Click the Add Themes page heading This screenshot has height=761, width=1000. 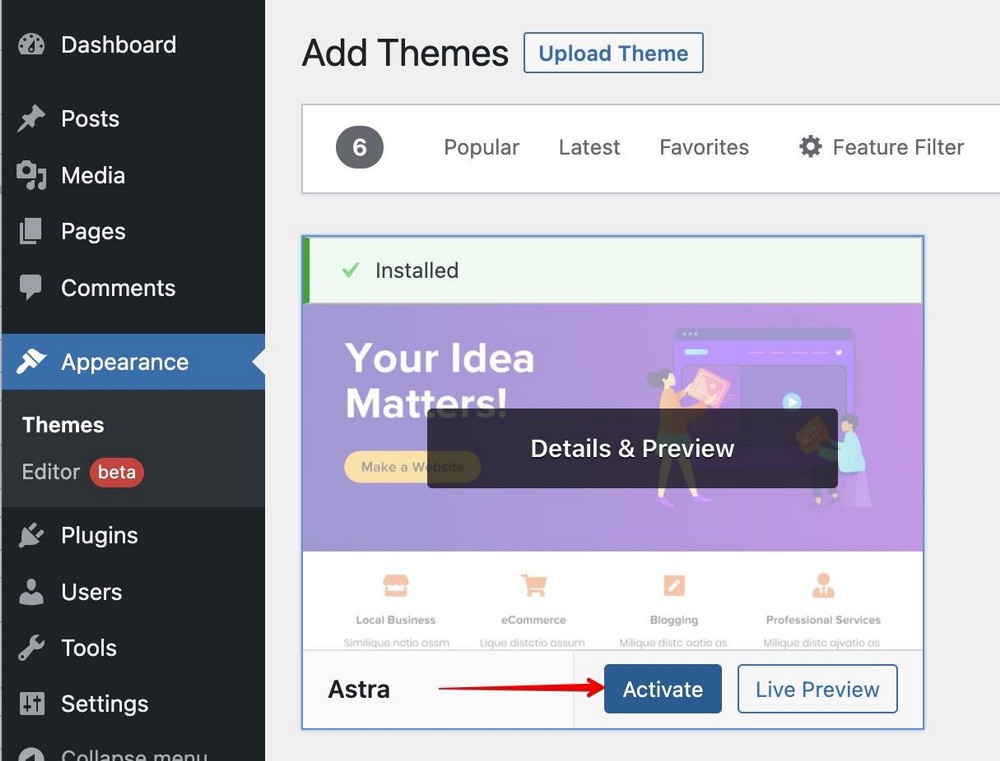[406, 53]
